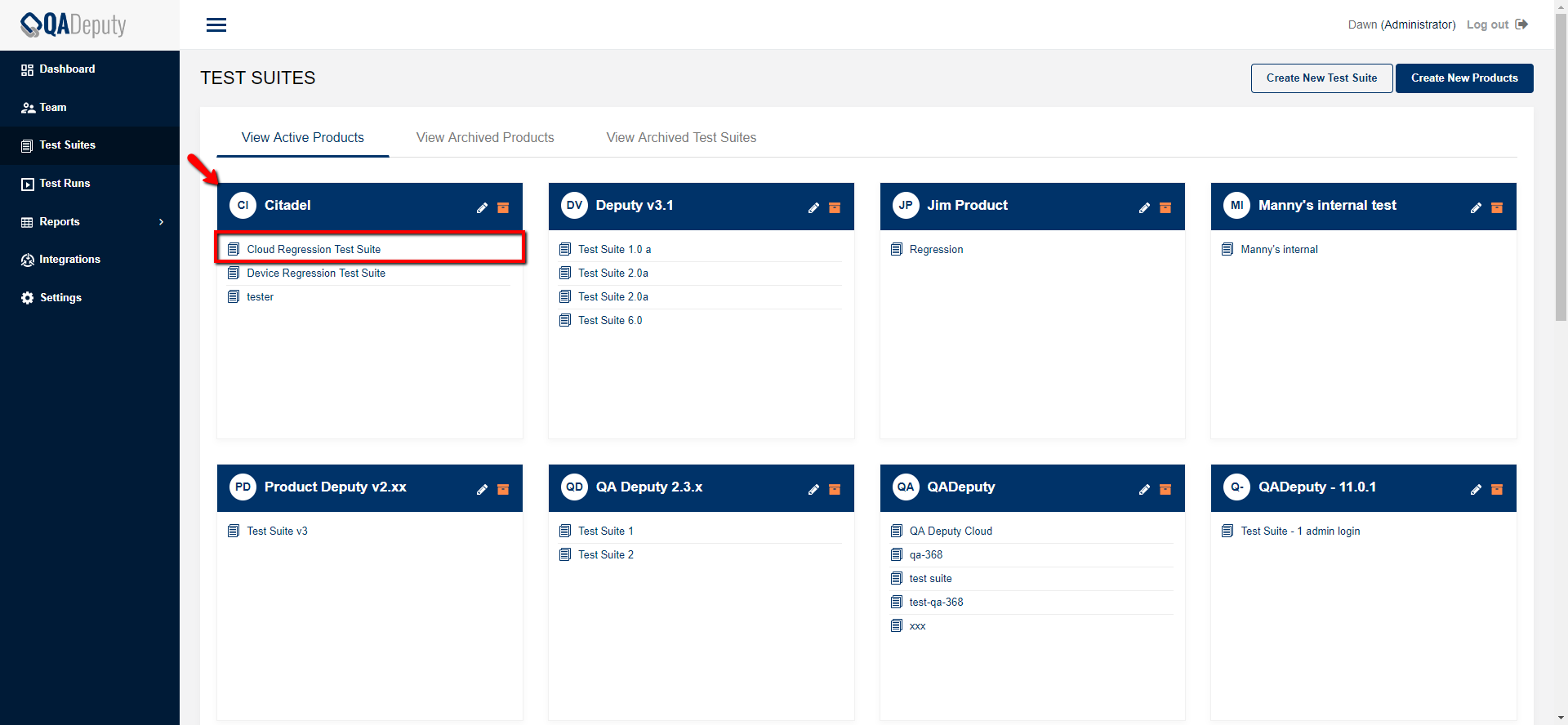Click the PD avatar badge
The height and width of the screenshot is (725, 1568).
coord(243,487)
